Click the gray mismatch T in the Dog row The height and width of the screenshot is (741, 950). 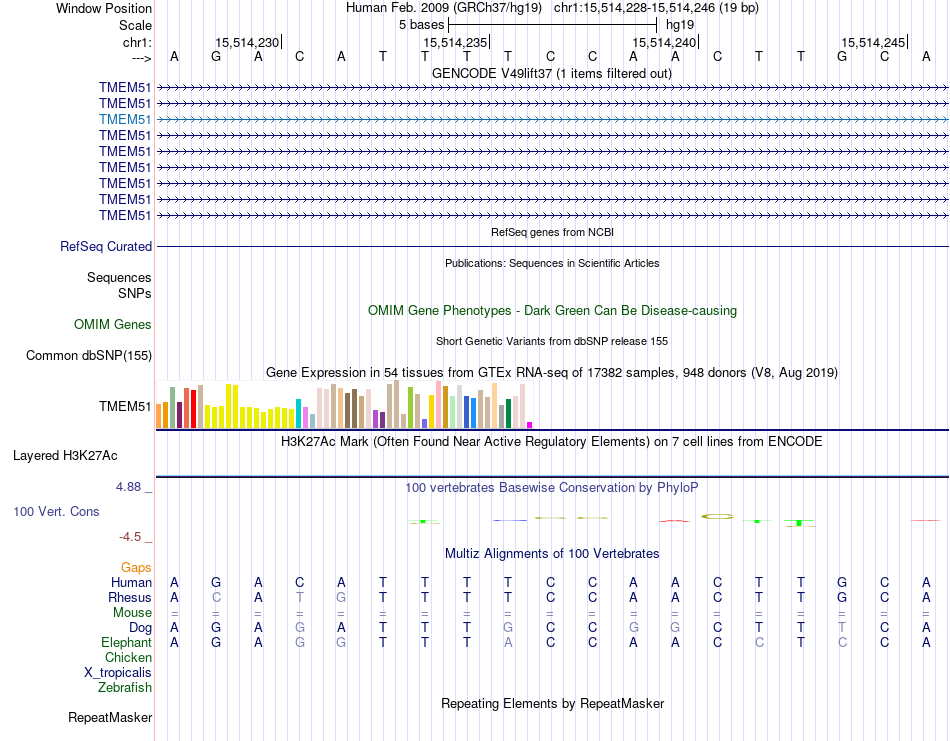pyautogui.click(x=842, y=628)
